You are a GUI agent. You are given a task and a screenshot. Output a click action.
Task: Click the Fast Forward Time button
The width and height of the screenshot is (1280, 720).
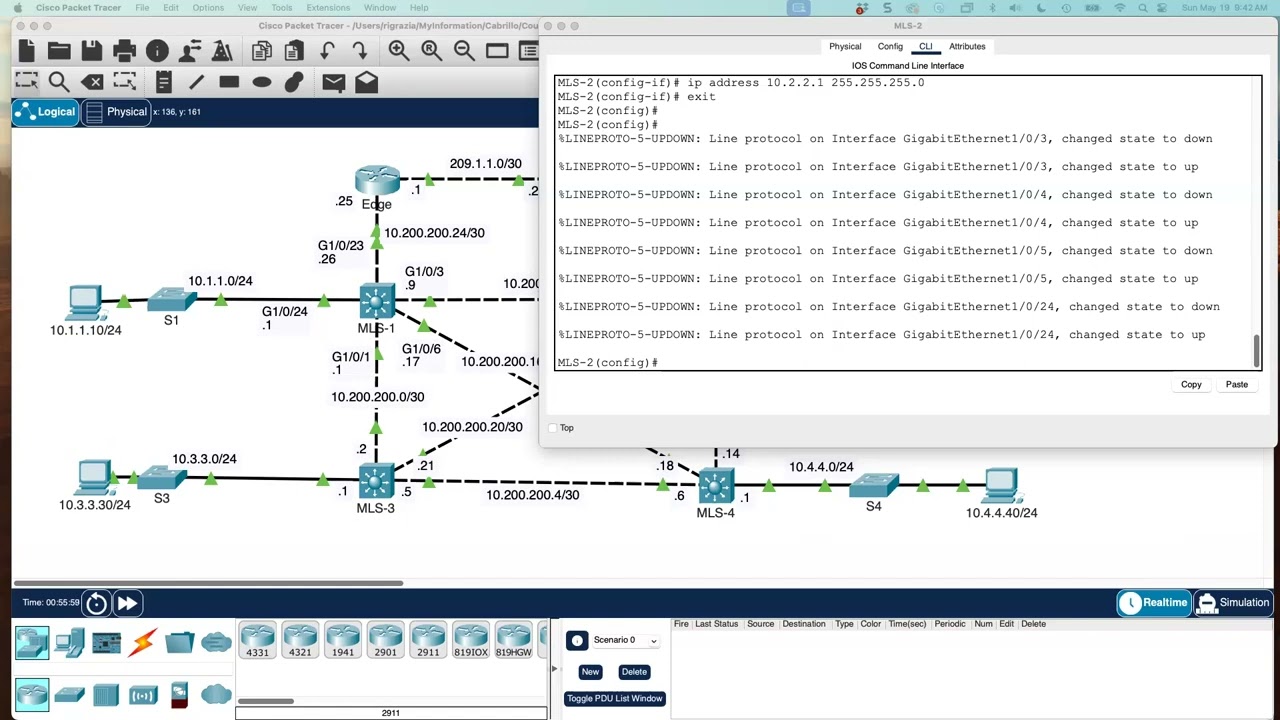[x=127, y=602]
